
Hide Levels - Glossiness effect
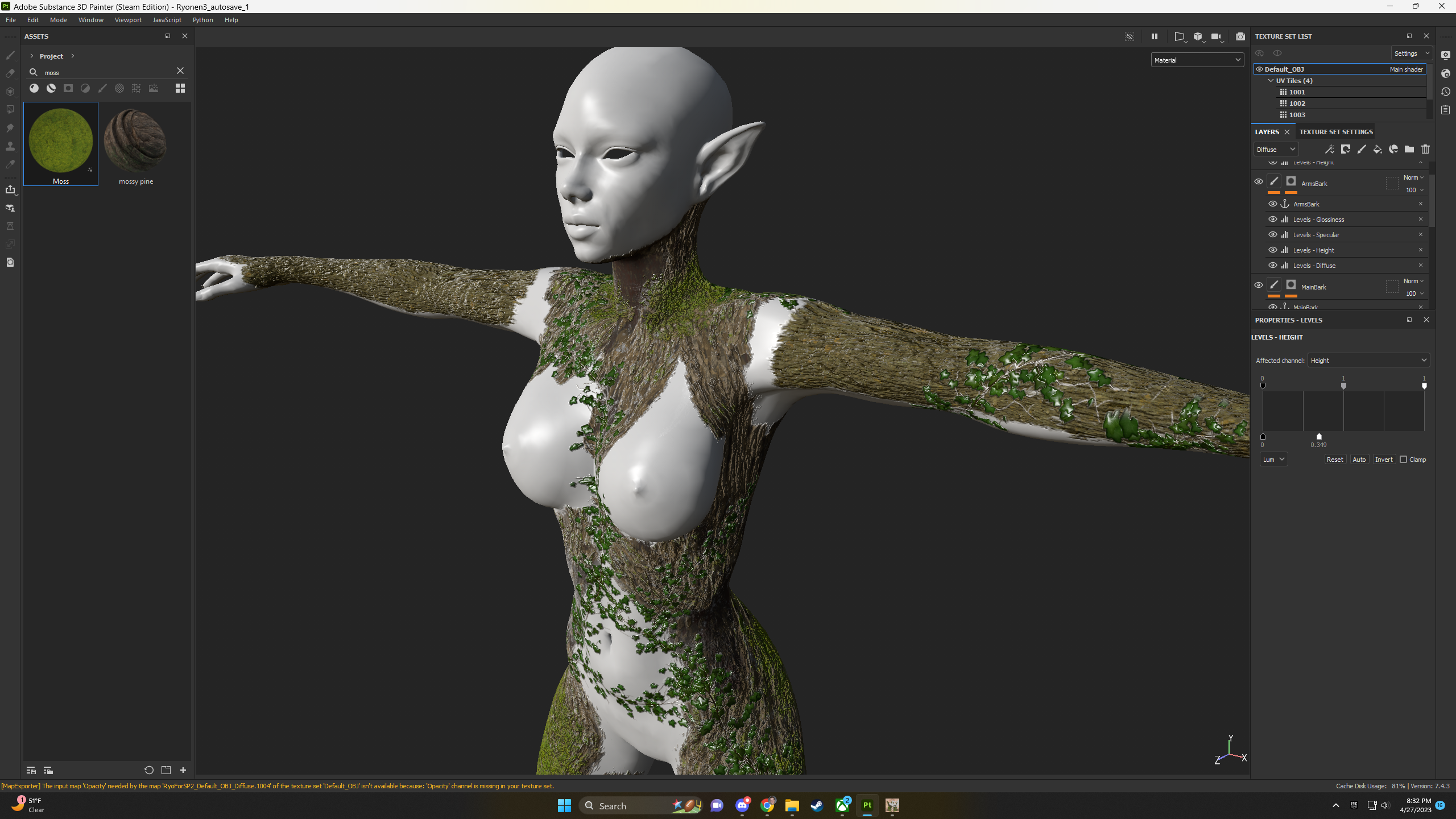click(x=1273, y=219)
